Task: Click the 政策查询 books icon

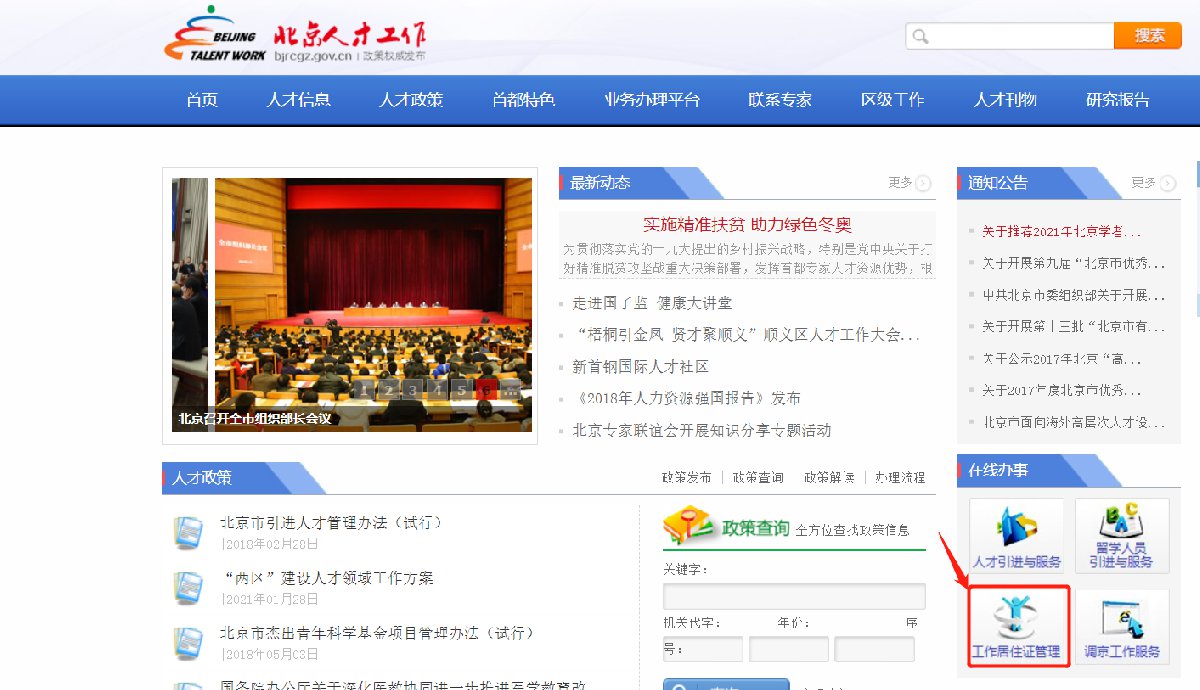Action: coord(689,526)
